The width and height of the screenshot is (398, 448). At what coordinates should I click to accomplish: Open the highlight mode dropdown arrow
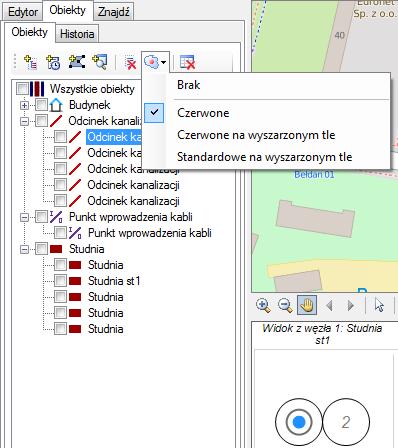163,62
